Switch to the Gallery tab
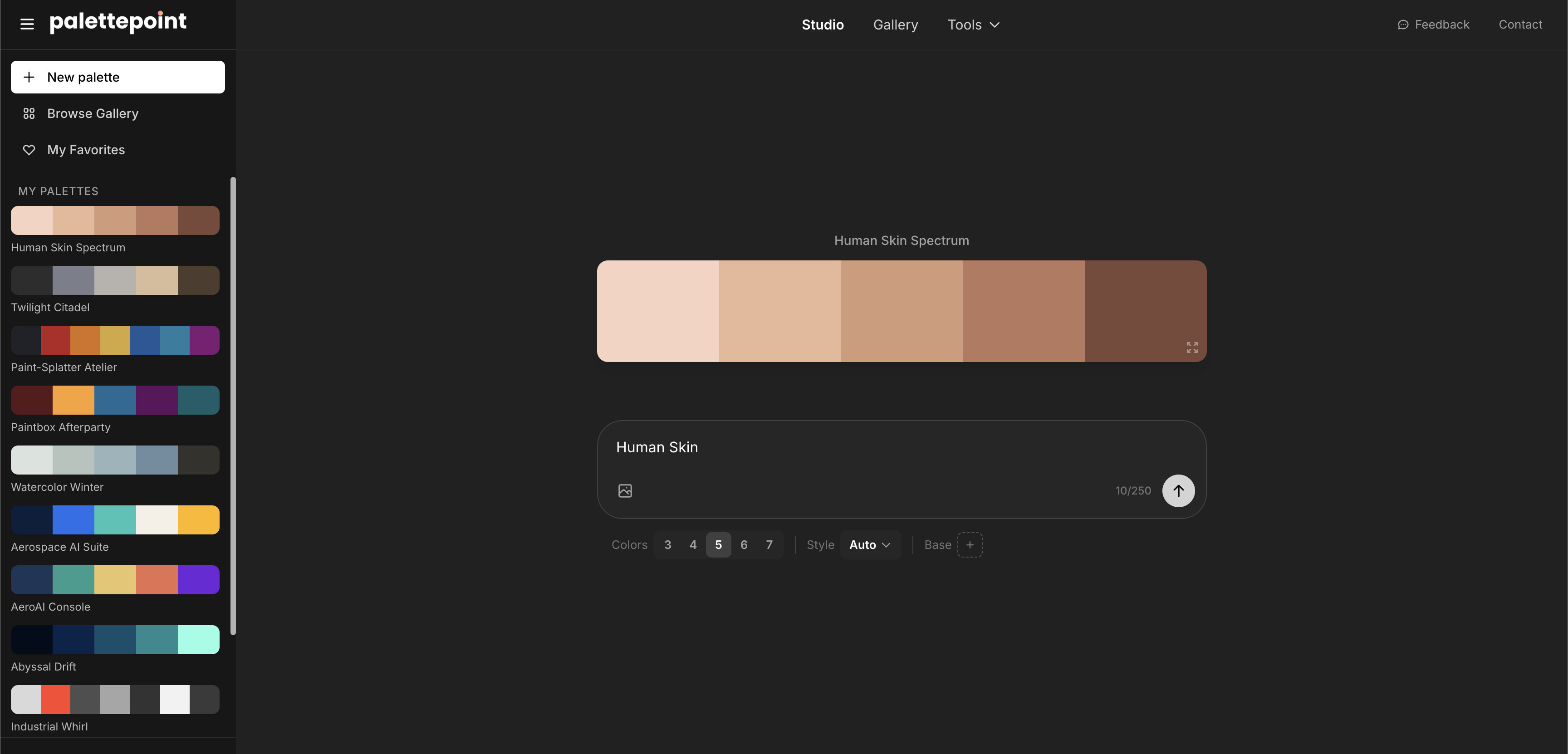Viewport: 1568px width, 754px height. coord(896,25)
